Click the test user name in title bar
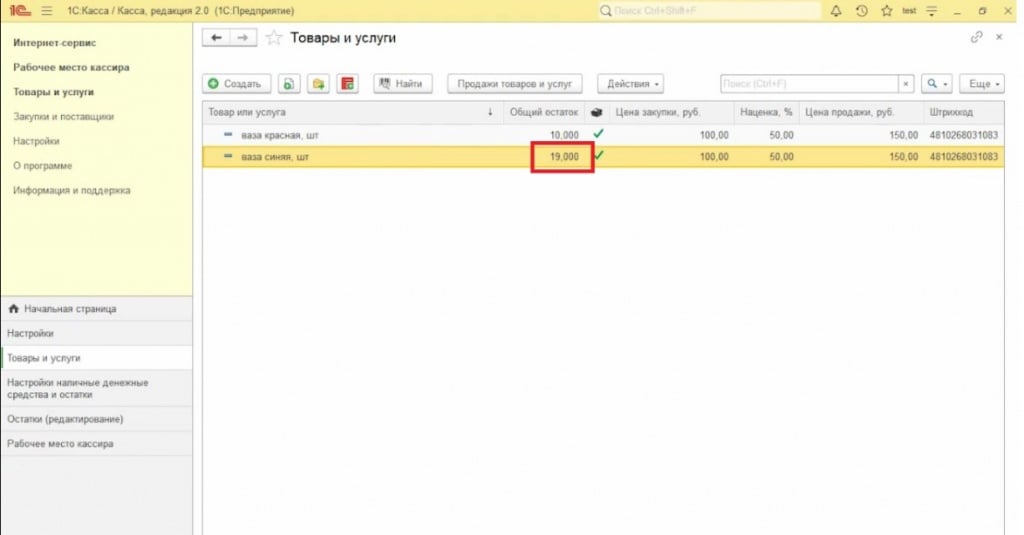The height and width of the screenshot is (535, 1024). pyautogui.click(x=909, y=10)
